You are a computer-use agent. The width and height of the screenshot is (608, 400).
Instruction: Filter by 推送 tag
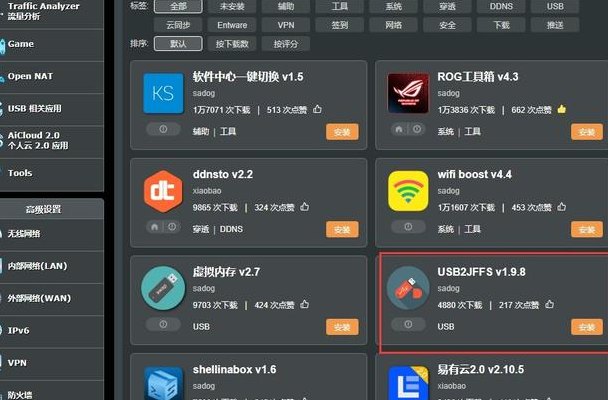coord(555,25)
